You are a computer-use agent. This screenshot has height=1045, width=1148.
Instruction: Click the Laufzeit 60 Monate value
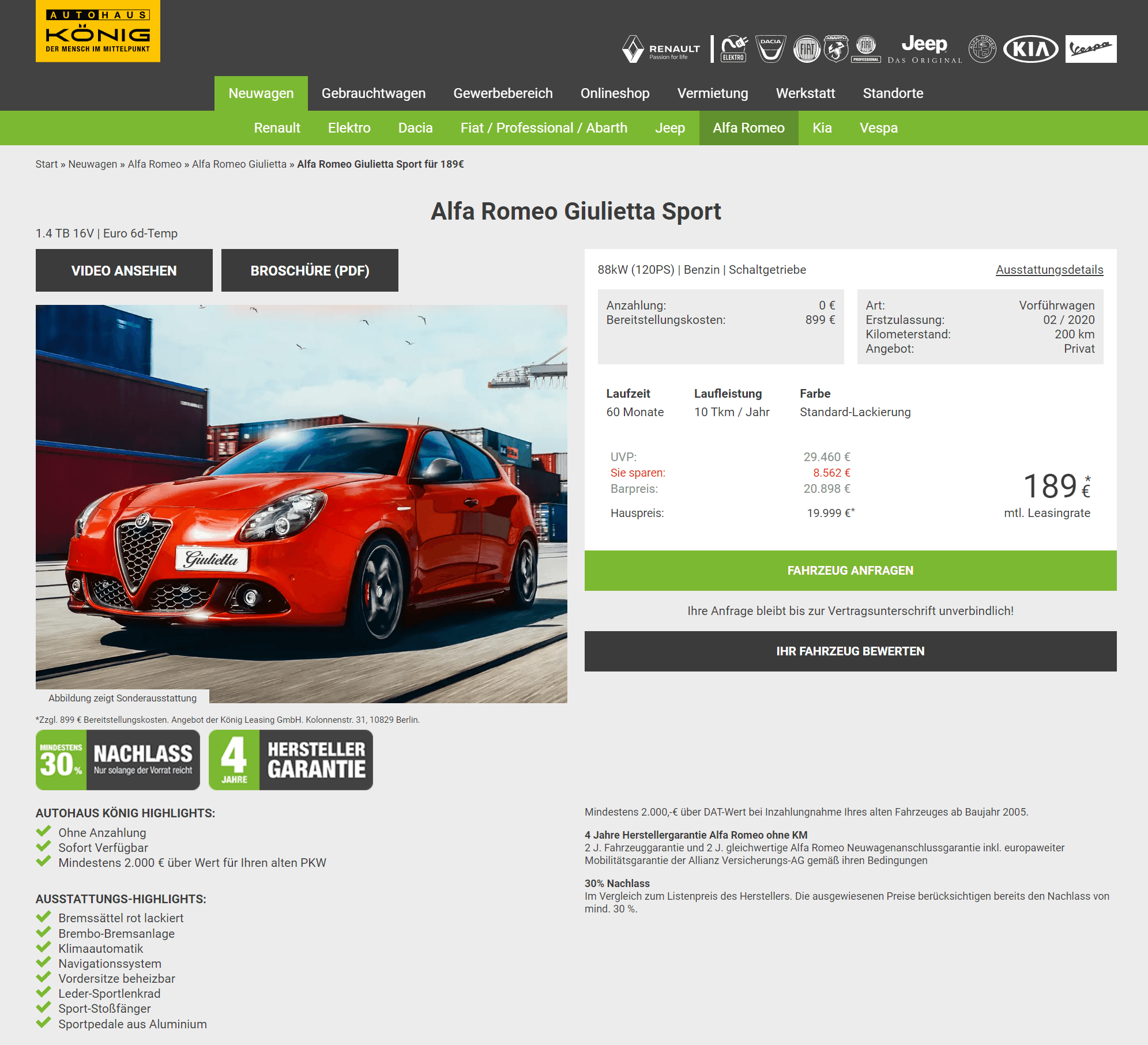(x=635, y=412)
